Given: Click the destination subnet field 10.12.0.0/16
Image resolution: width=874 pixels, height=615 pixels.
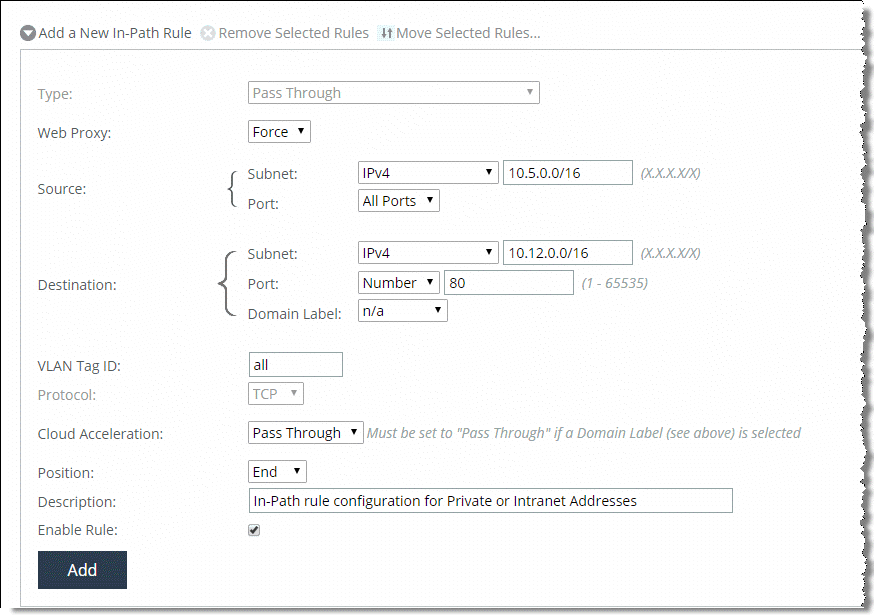Looking at the screenshot, I should pos(567,253).
